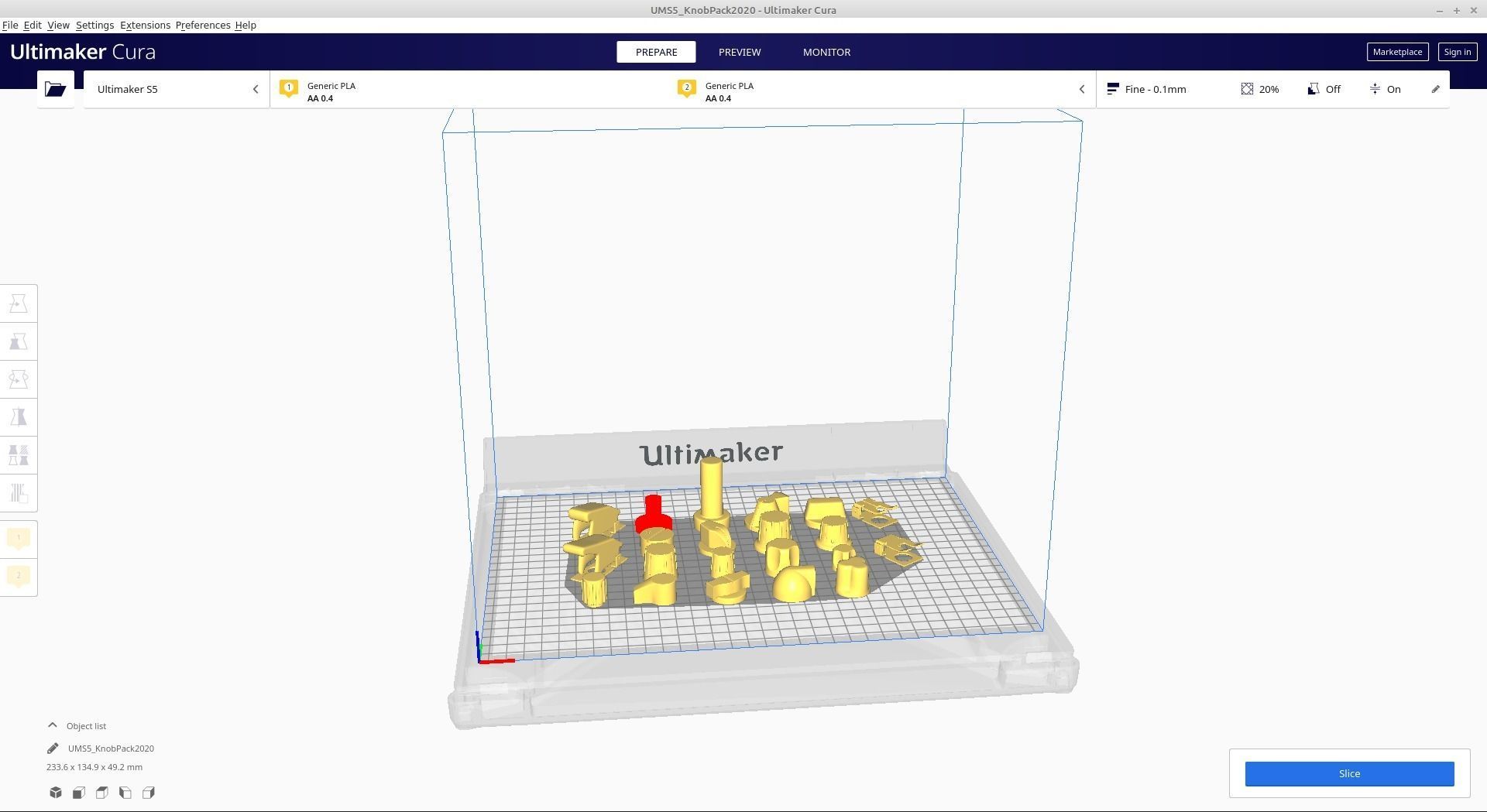The height and width of the screenshot is (812, 1487).
Task: Click the Sign in button
Action: click(1457, 52)
